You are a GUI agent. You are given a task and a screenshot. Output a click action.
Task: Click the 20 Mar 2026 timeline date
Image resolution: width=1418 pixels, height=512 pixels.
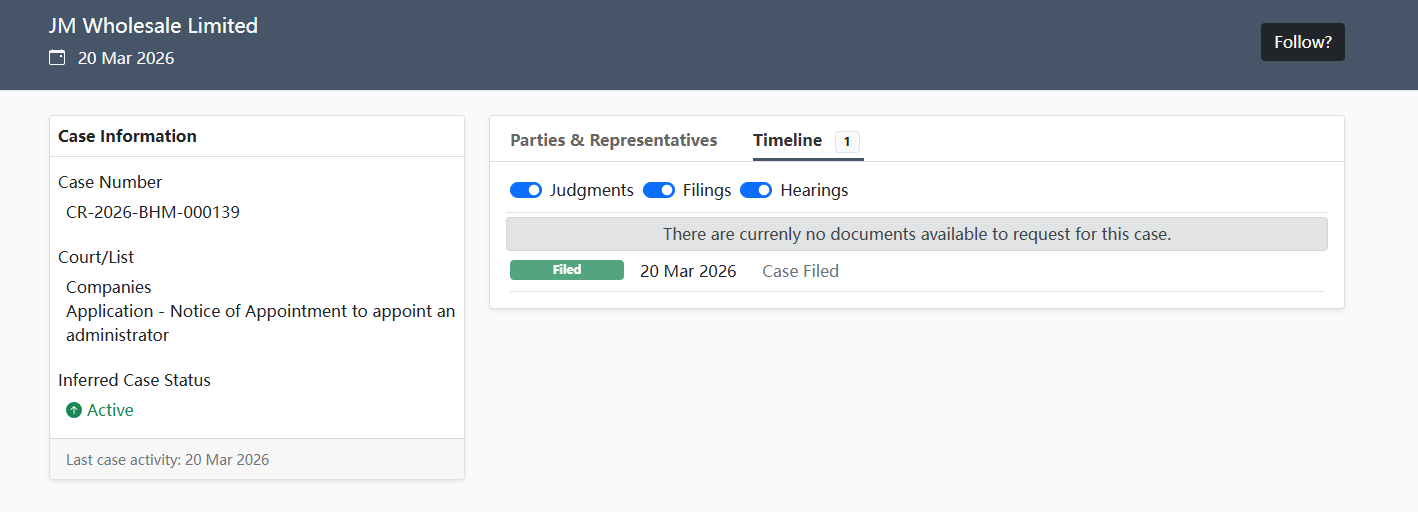coord(688,271)
